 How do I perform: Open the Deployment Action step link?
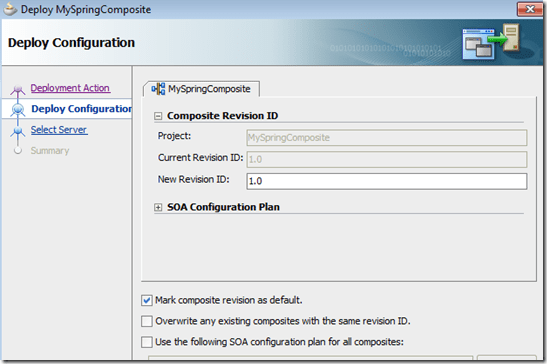[x=70, y=88]
